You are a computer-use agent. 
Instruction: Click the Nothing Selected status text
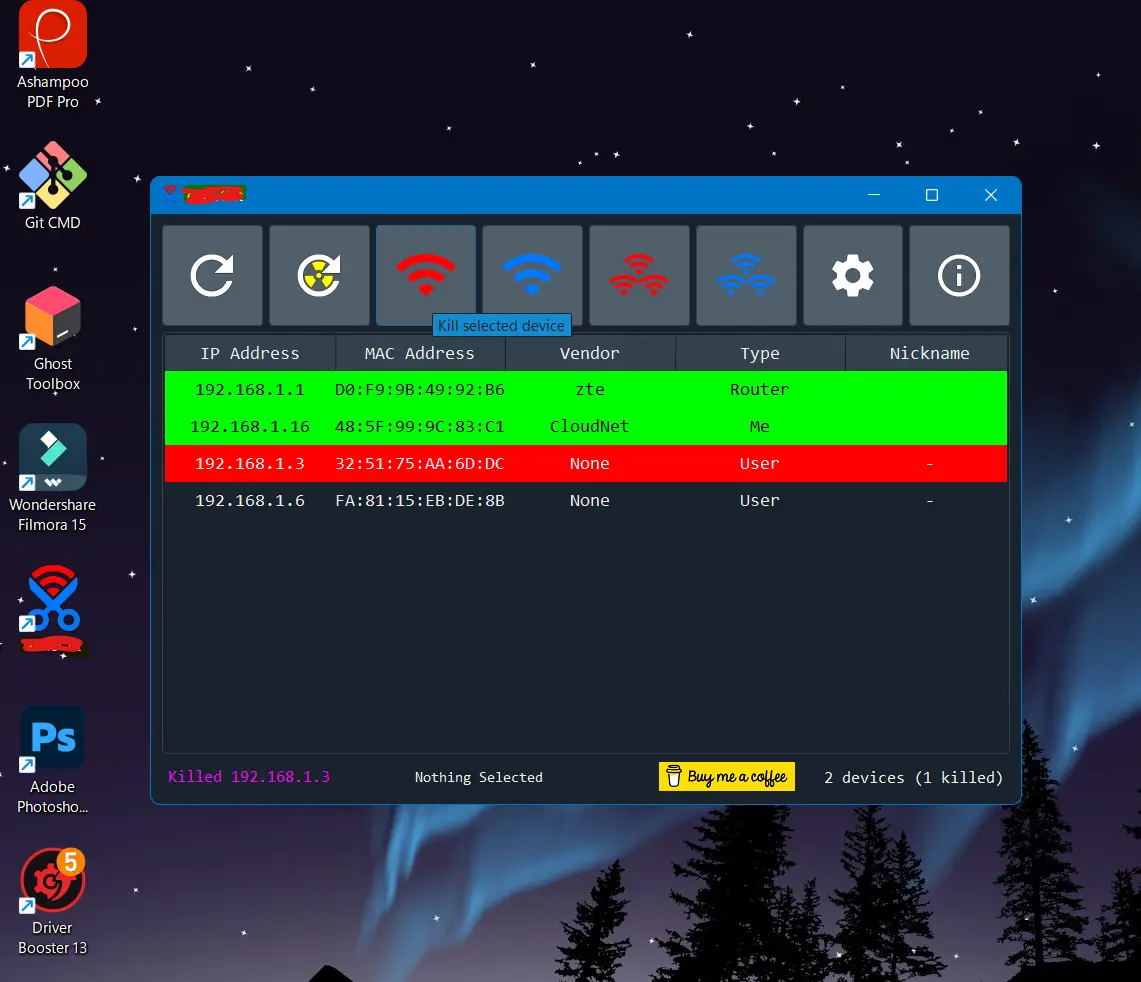(479, 777)
